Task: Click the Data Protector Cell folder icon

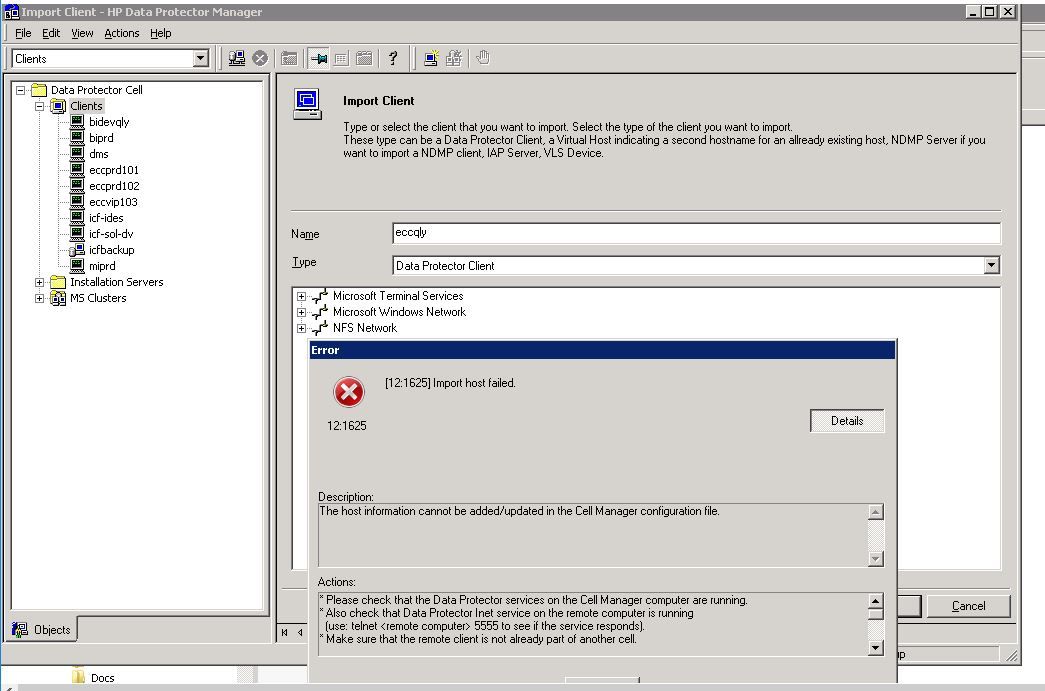Action: click(39, 89)
